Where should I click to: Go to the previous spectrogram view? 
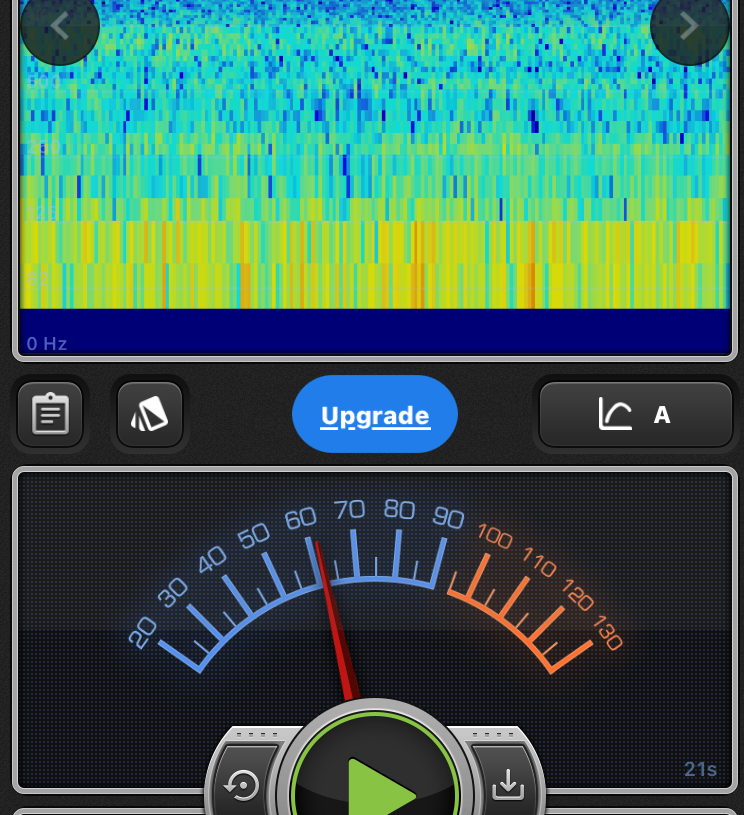59,27
